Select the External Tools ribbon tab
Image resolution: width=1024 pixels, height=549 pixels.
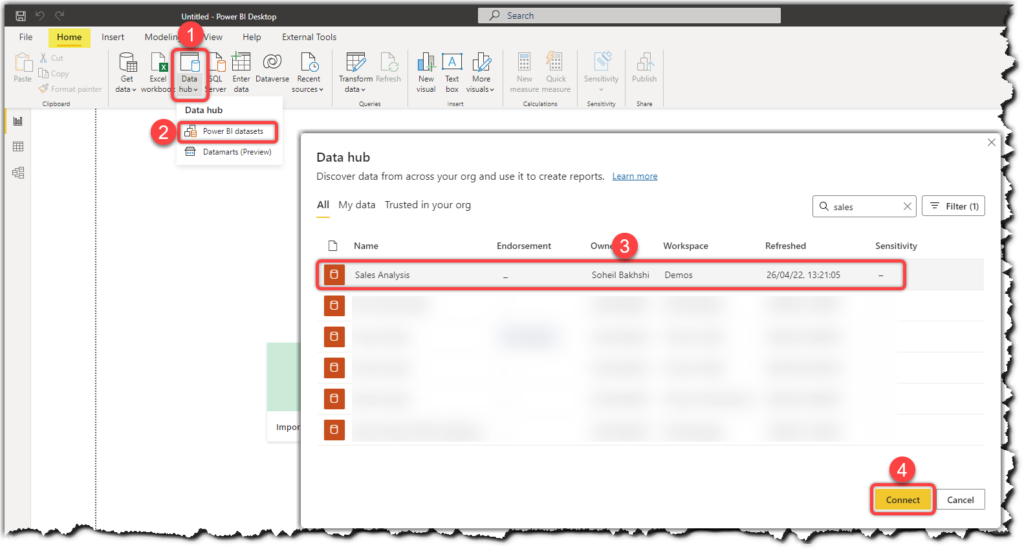(309, 37)
